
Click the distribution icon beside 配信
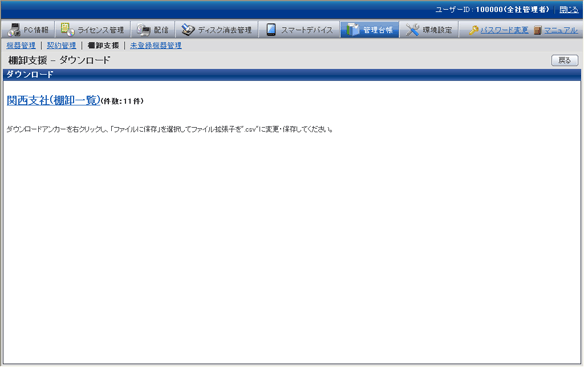(143, 30)
